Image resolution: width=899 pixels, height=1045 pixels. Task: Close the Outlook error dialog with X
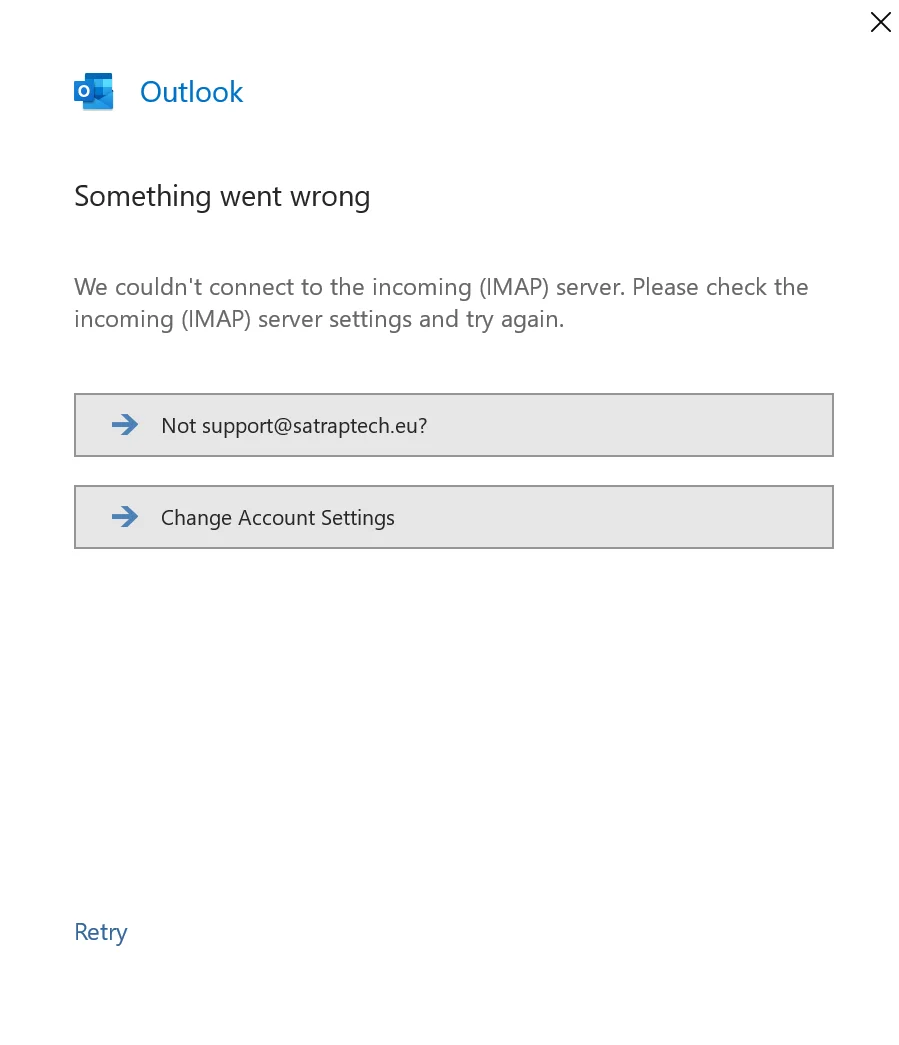(880, 22)
